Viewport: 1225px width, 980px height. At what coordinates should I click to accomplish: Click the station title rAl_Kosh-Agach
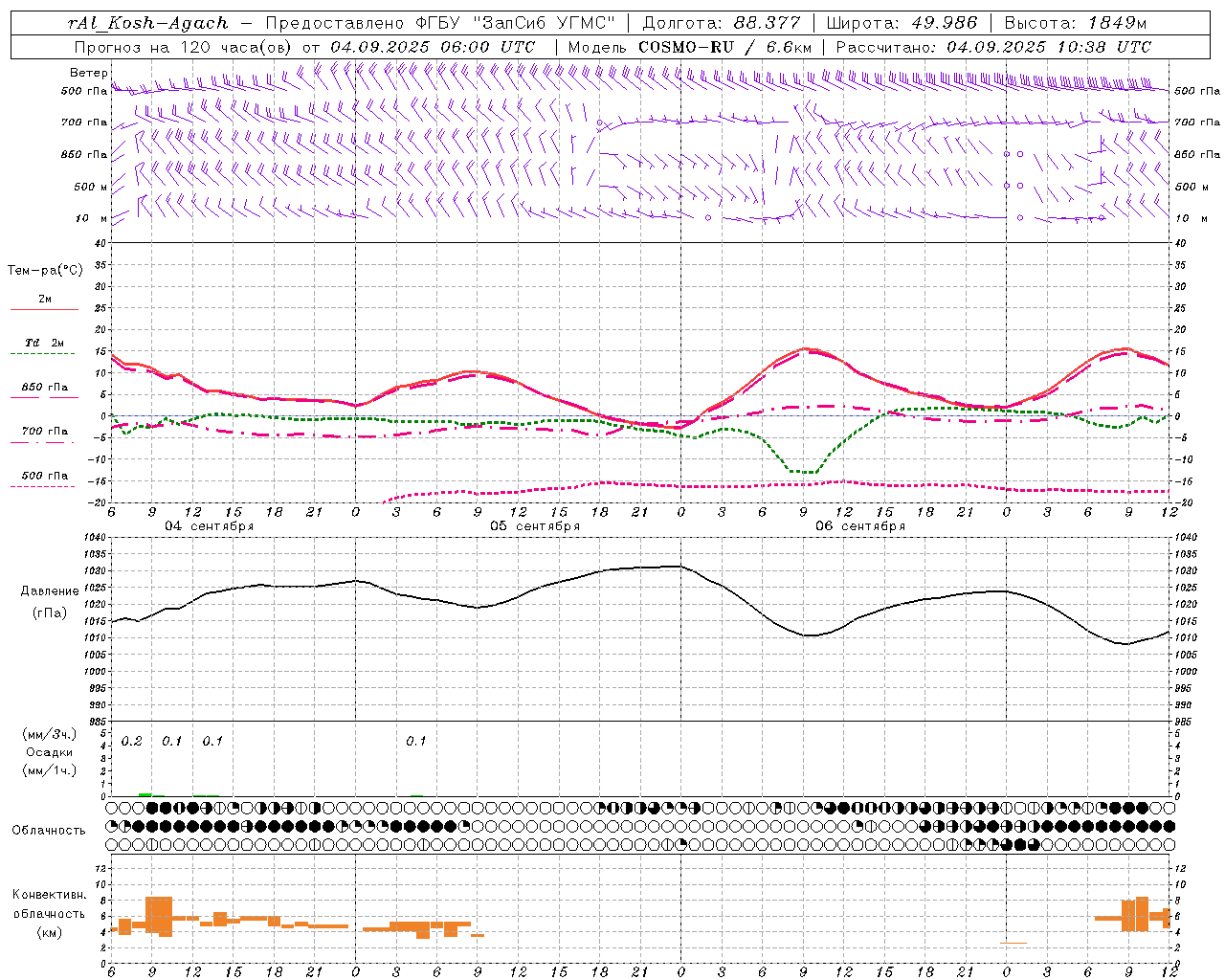tap(148, 23)
